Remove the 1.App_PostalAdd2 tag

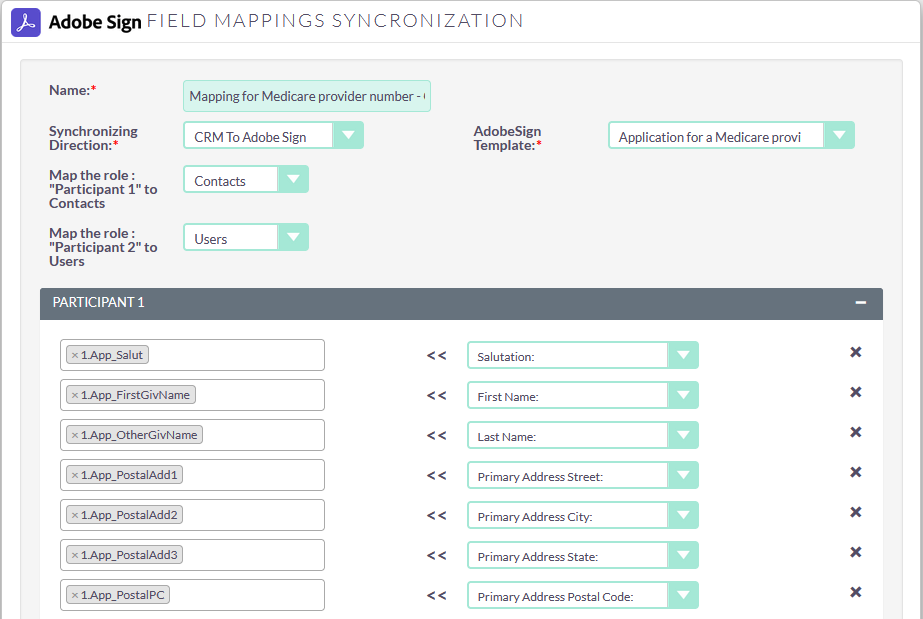(x=75, y=515)
